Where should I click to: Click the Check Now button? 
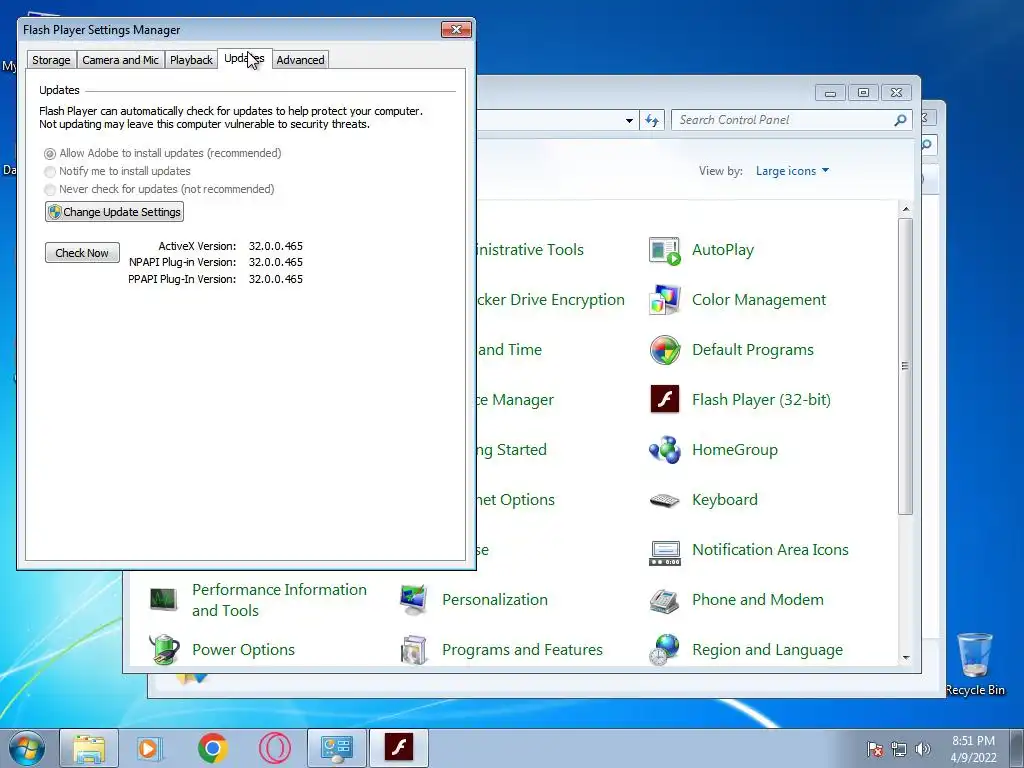click(82, 253)
